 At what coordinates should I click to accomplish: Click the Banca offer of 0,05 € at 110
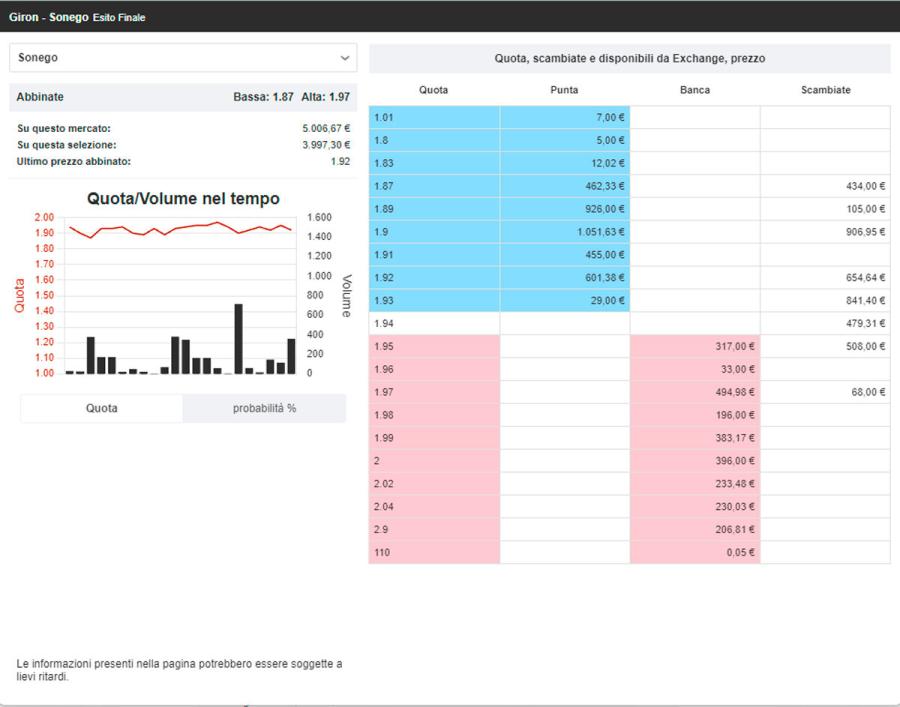click(x=695, y=553)
